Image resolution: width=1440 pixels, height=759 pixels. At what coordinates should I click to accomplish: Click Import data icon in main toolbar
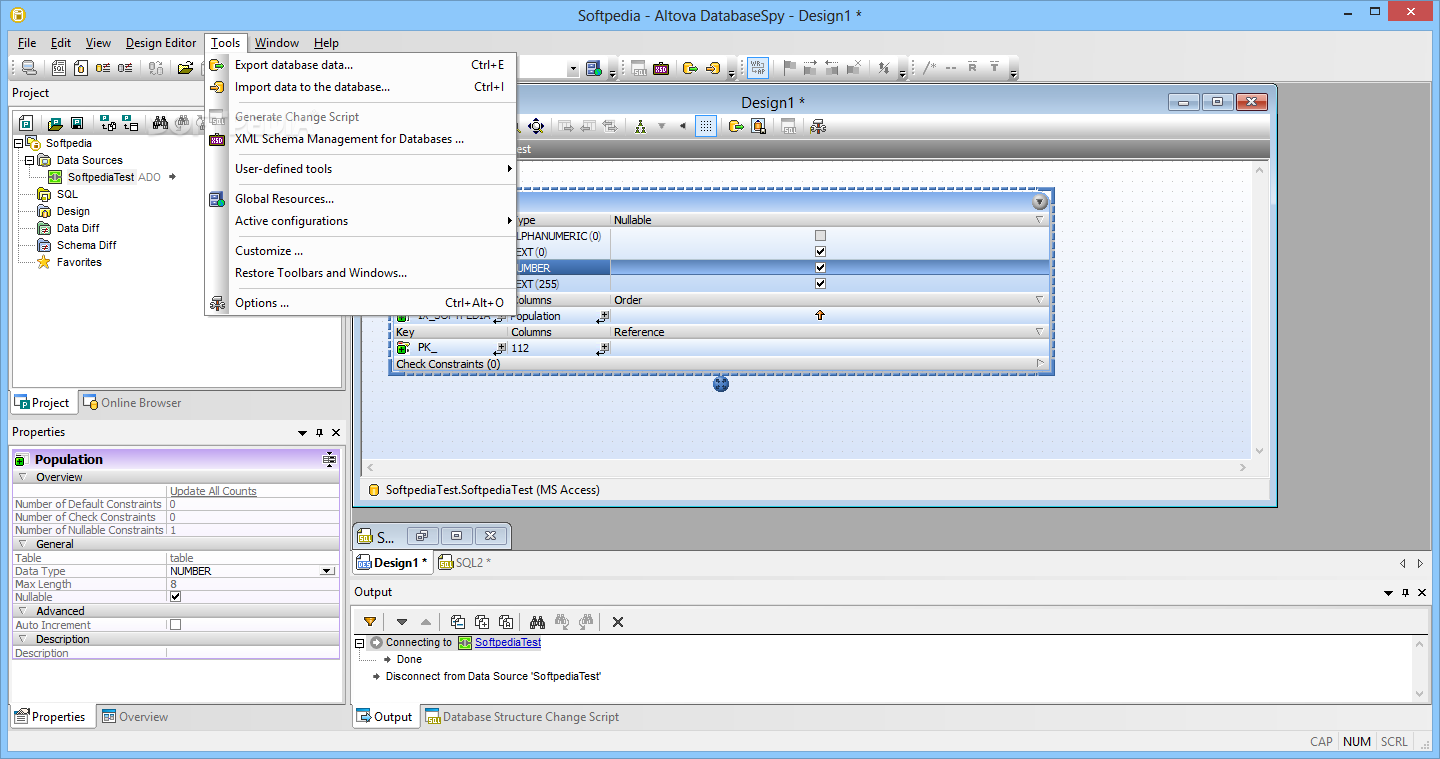coord(713,69)
